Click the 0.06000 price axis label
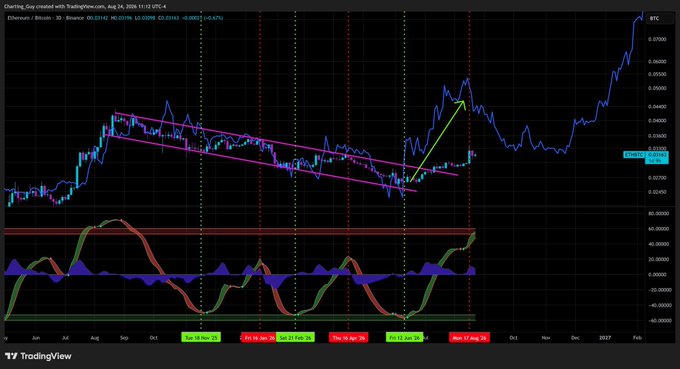 point(657,62)
